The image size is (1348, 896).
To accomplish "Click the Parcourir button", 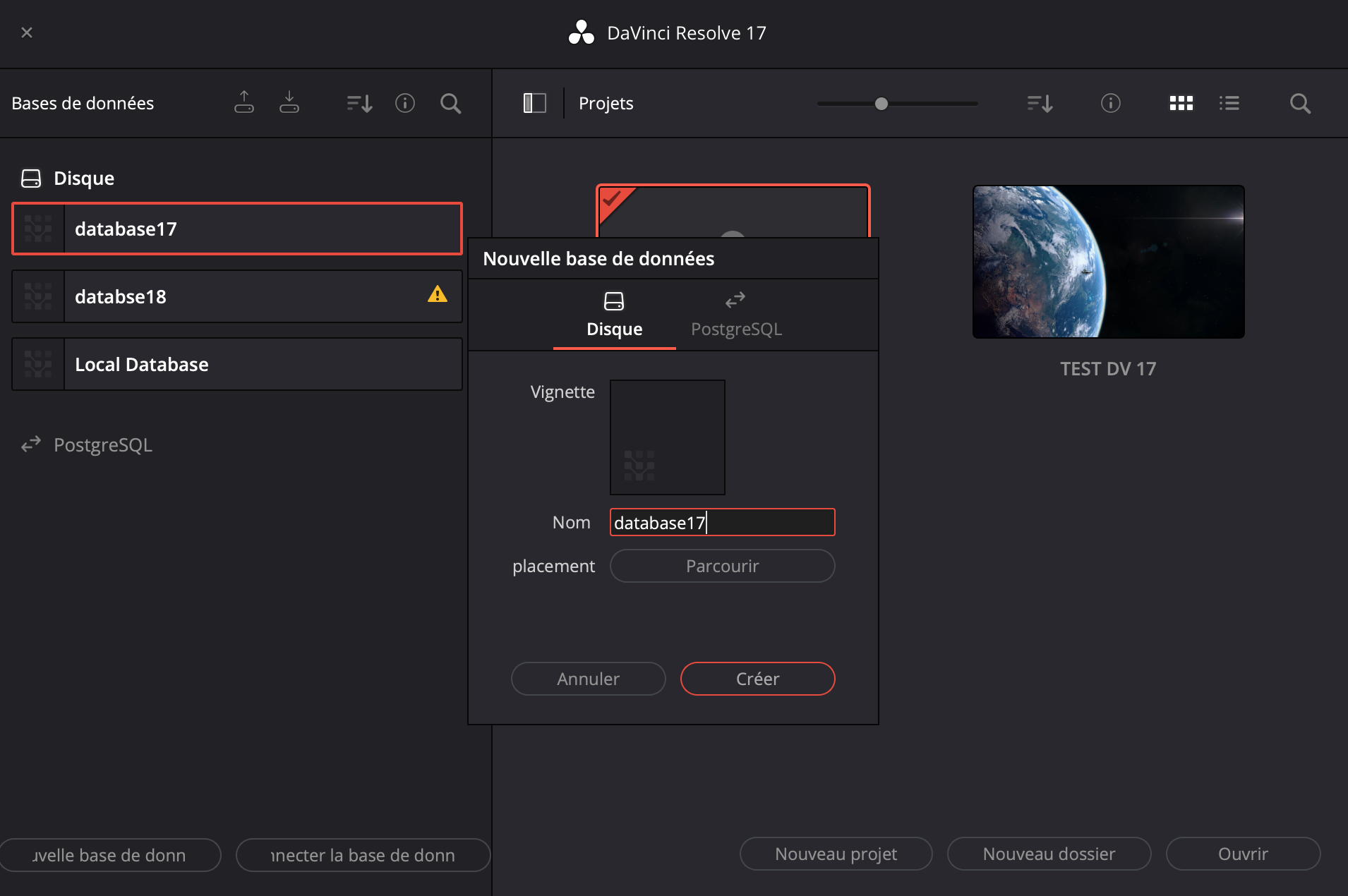I will tap(721, 566).
